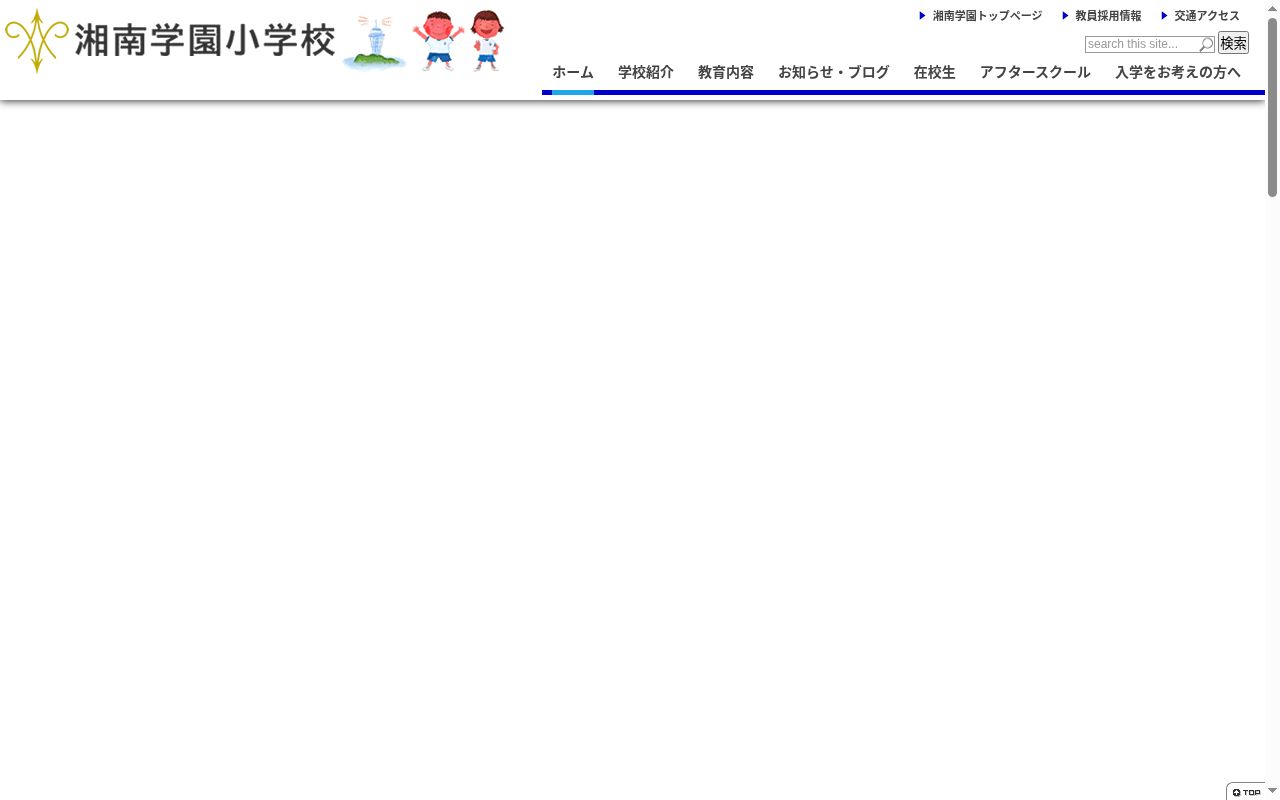
Task: Click the 湘南学園小学校 school logo
Action: (170, 41)
